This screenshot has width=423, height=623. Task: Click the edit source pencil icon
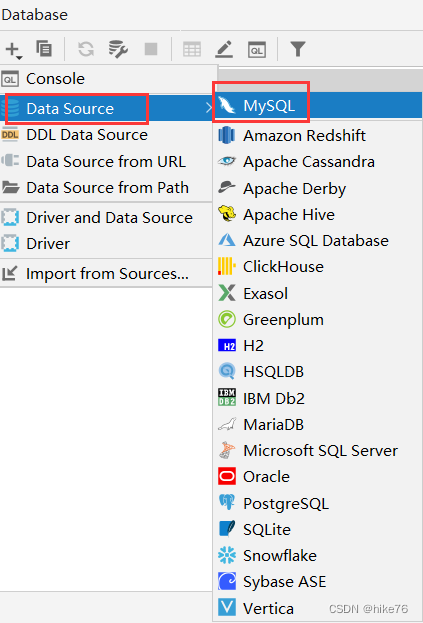224,49
